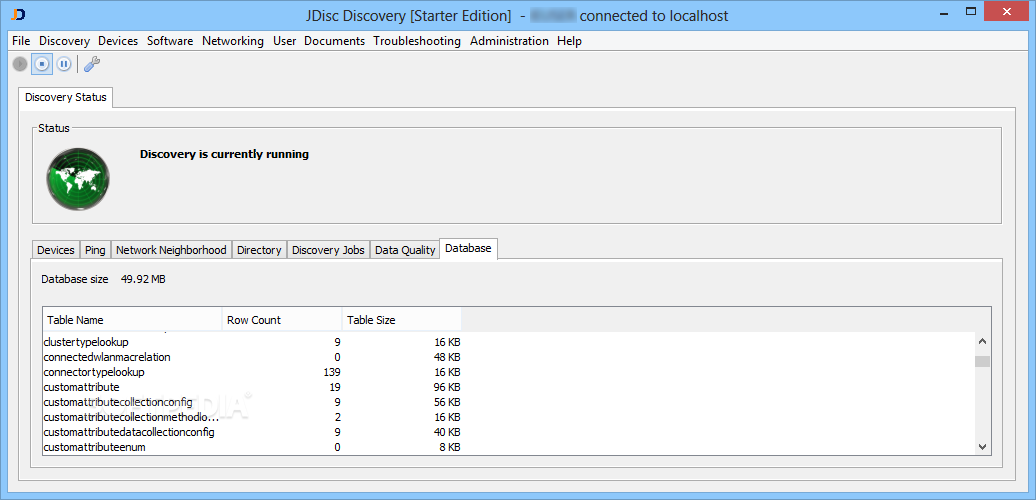1036x500 pixels.
Task: Open the Discovery menu
Action: click(x=64, y=41)
